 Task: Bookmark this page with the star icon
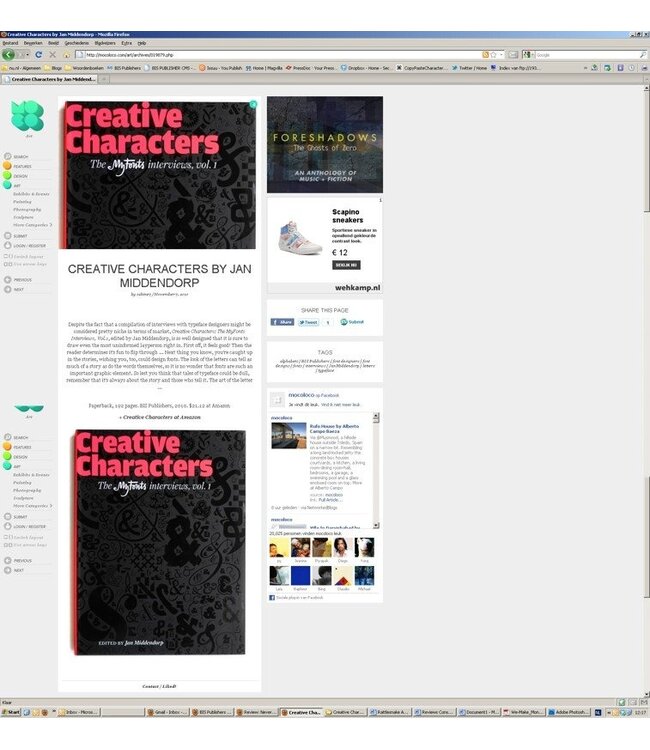pos(494,55)
